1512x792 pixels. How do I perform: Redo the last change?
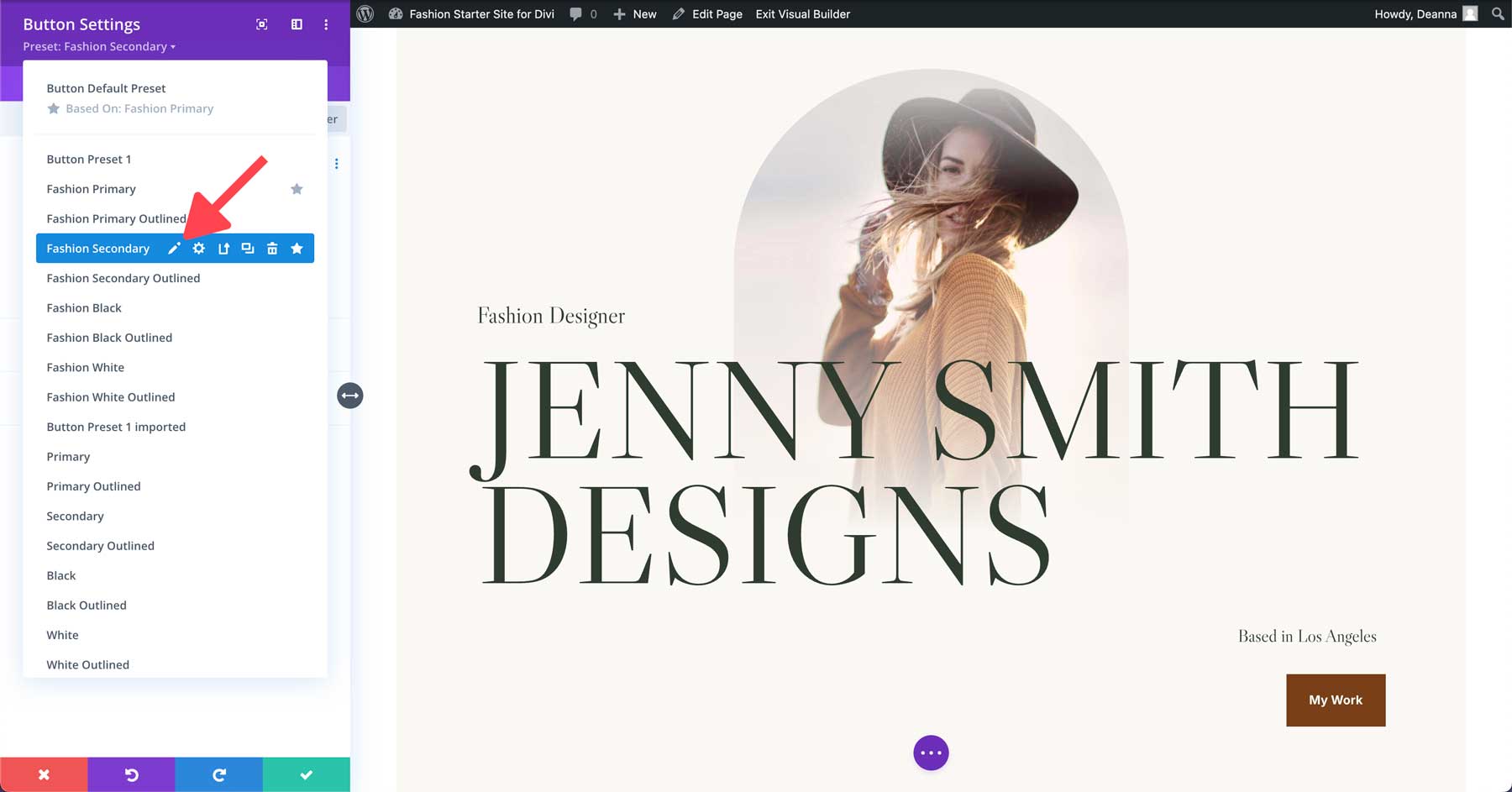click(x=219, y=774)
